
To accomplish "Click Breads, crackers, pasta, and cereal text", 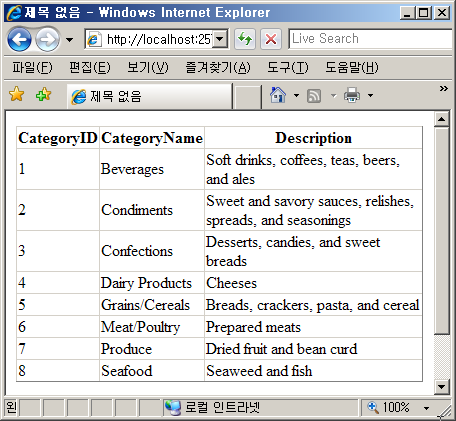I will pyautogui.click(x=312, y=305).
